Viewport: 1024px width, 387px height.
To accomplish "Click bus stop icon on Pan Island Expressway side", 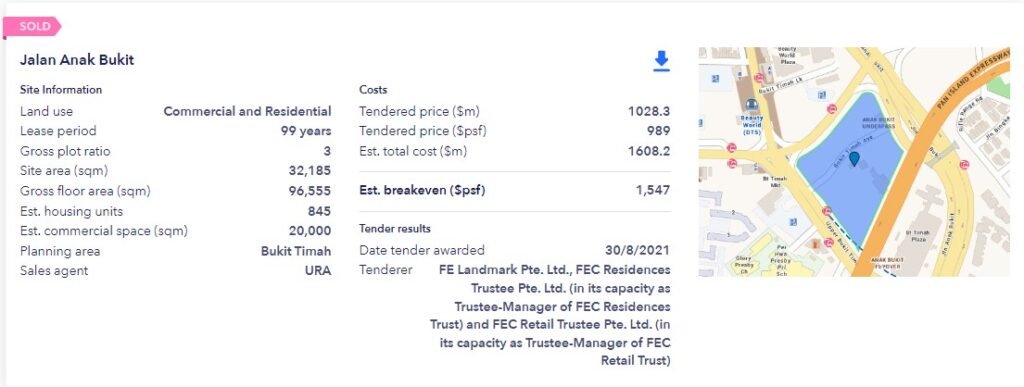I will tap(965, 164).
